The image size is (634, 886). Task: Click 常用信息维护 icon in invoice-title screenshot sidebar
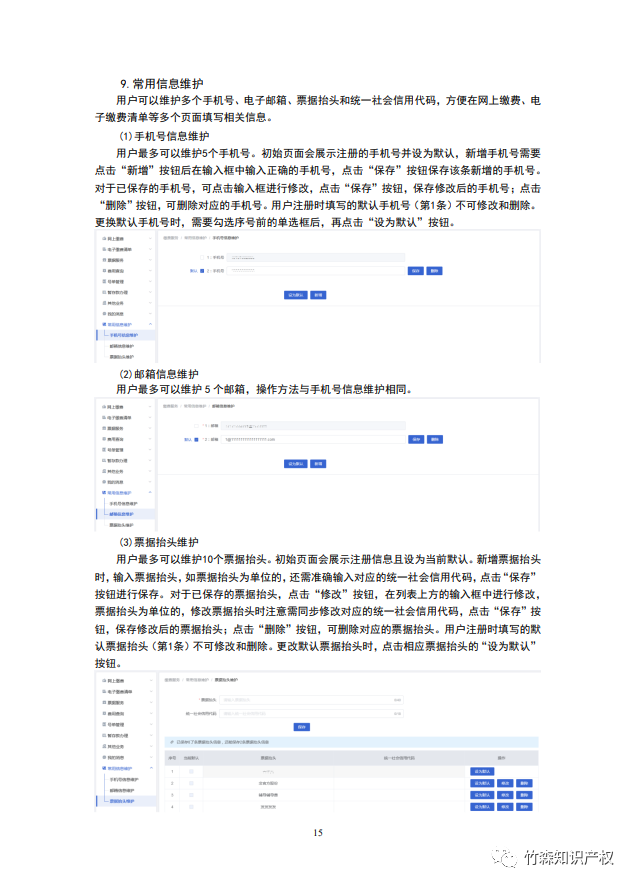coord(104,768)
